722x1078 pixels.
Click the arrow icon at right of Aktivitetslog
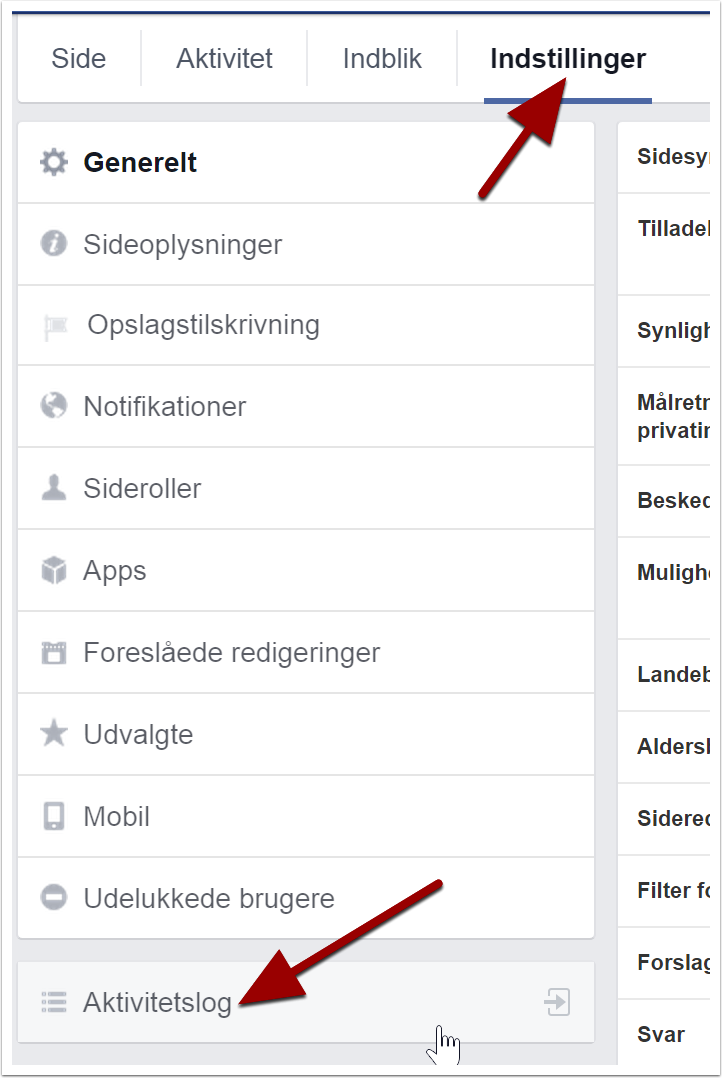(557, 1002)
